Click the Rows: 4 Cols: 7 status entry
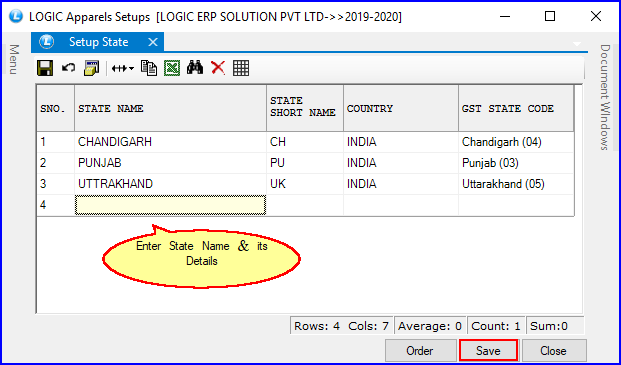Screen dimensions: 621x365 coord(341,326)
